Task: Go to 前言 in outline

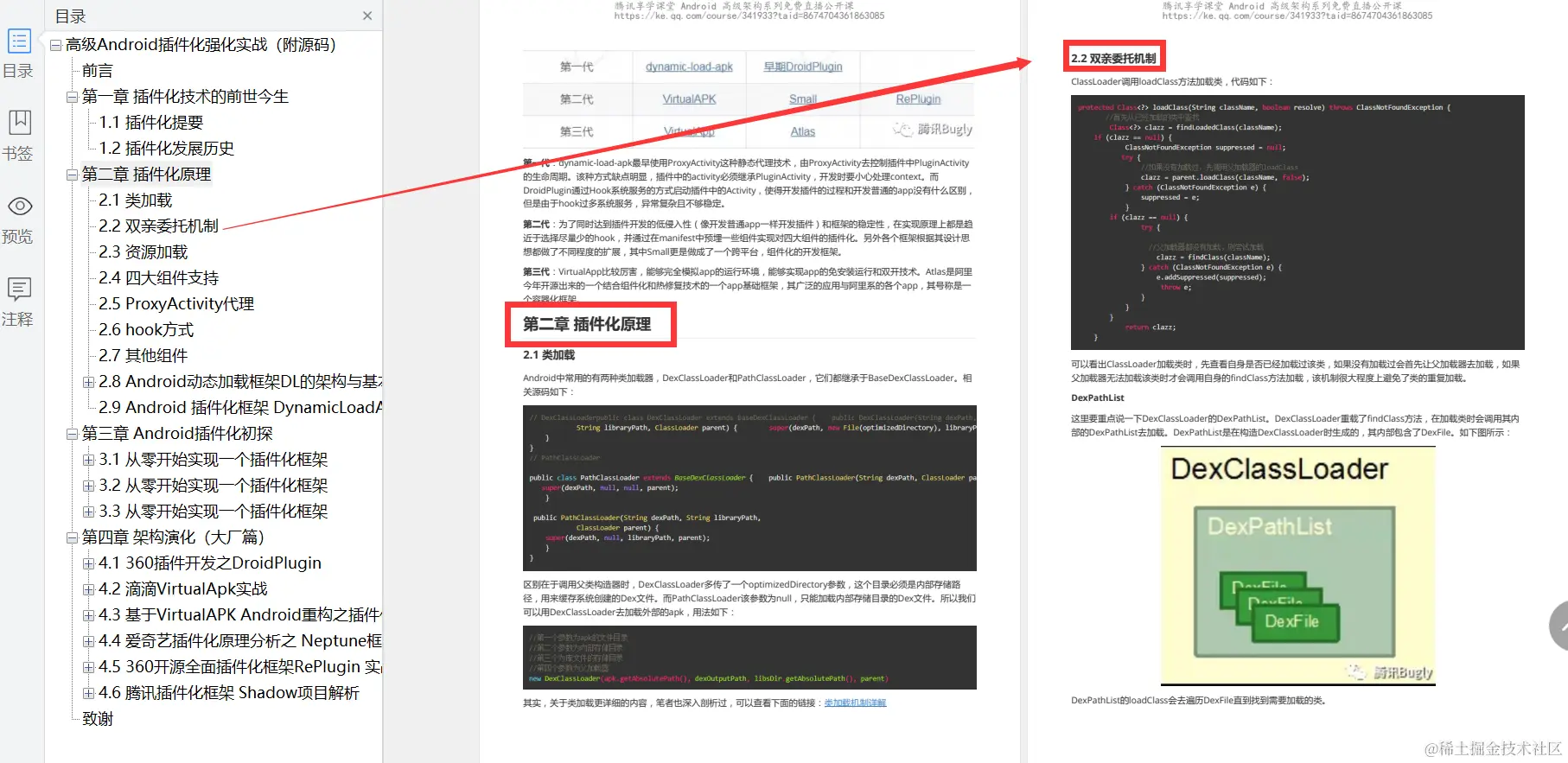Action: click(x=98, y=71)
